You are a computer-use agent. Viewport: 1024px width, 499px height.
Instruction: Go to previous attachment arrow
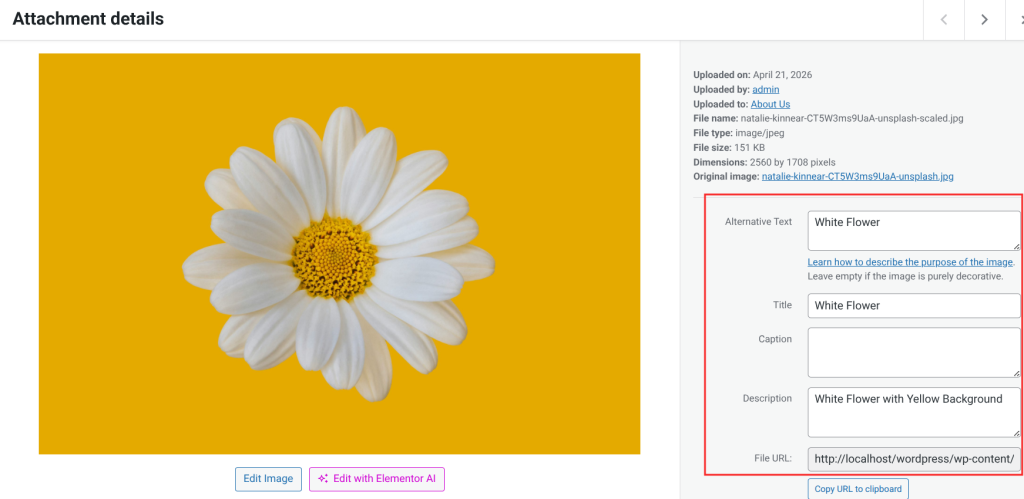coord(944,20)
